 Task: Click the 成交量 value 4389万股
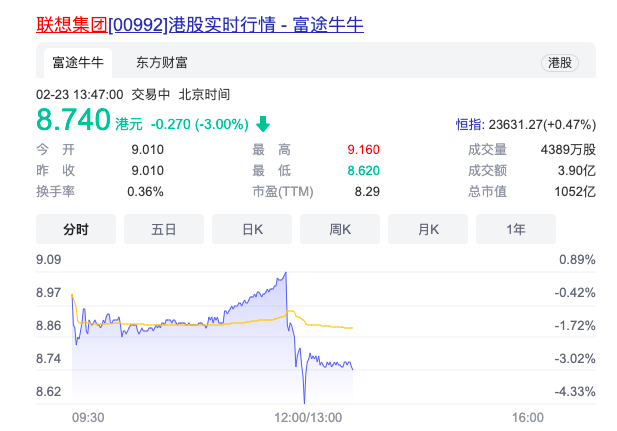[568, 150]
